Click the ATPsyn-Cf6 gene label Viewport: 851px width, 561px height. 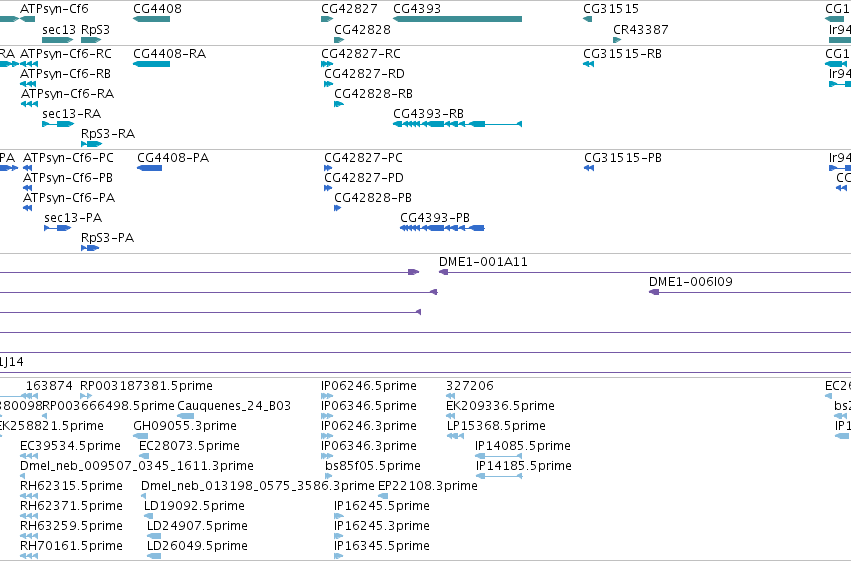pyautogui.click(x=54, y=9)
